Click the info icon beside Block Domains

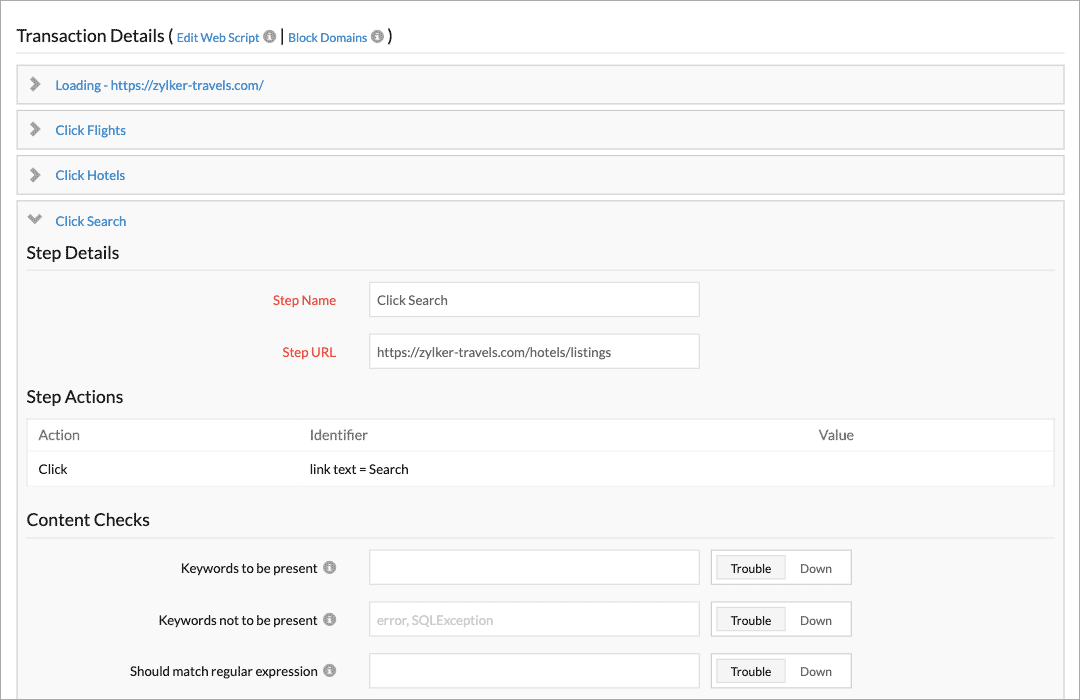(x=377, y=36)
